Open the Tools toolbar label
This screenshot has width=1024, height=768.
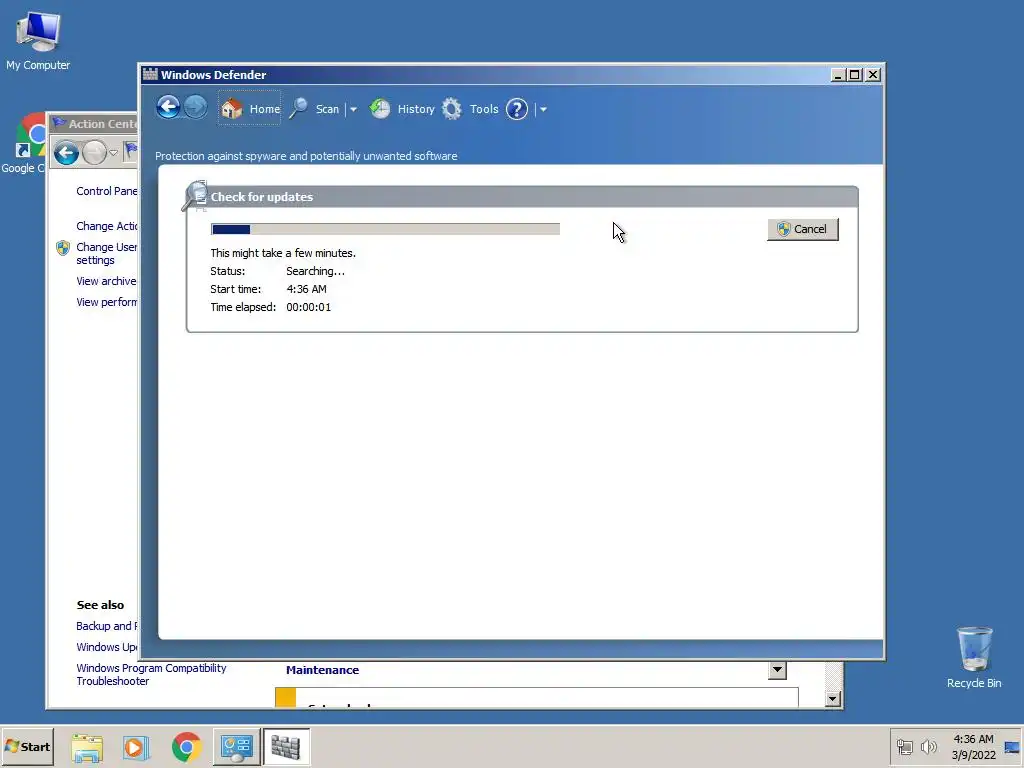pos(484,109)
